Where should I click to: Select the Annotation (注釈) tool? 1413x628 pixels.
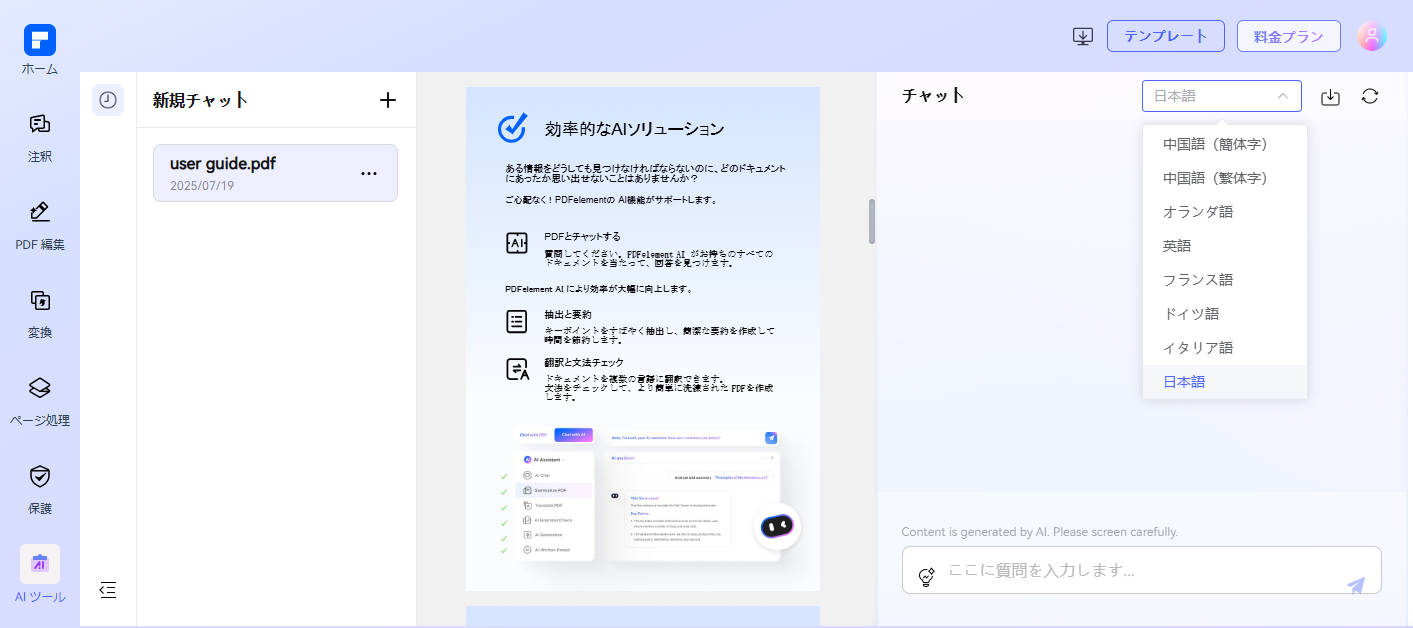tap(40, 138)
